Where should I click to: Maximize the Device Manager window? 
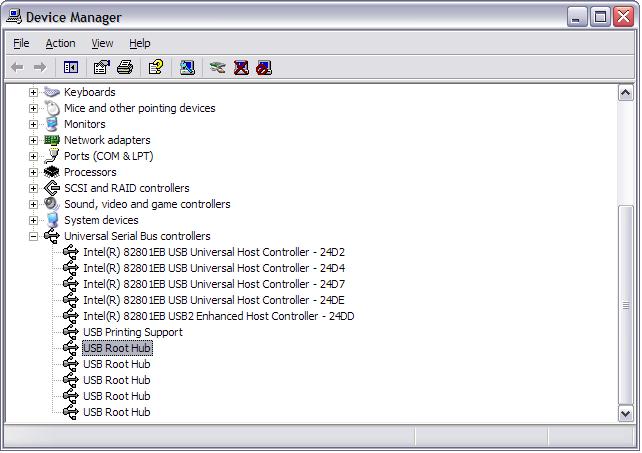pos(600,17)
